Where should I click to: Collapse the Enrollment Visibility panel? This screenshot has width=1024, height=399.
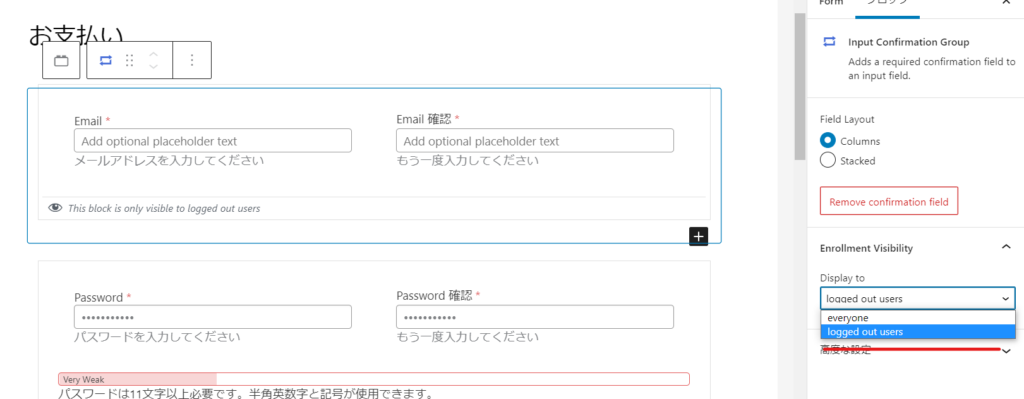(x=1006, y=247)
